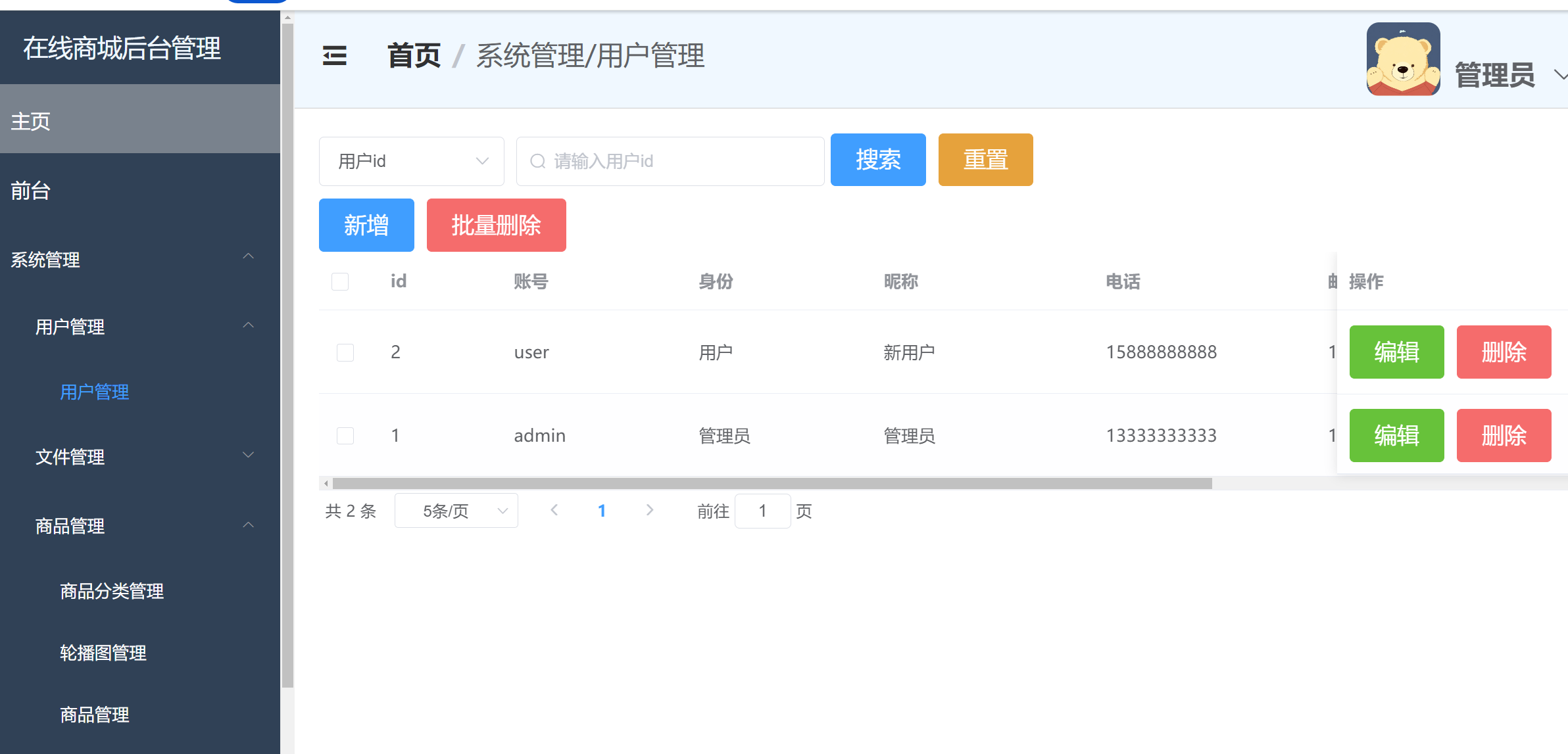Click the 重置 reset button

click(985, 160)
